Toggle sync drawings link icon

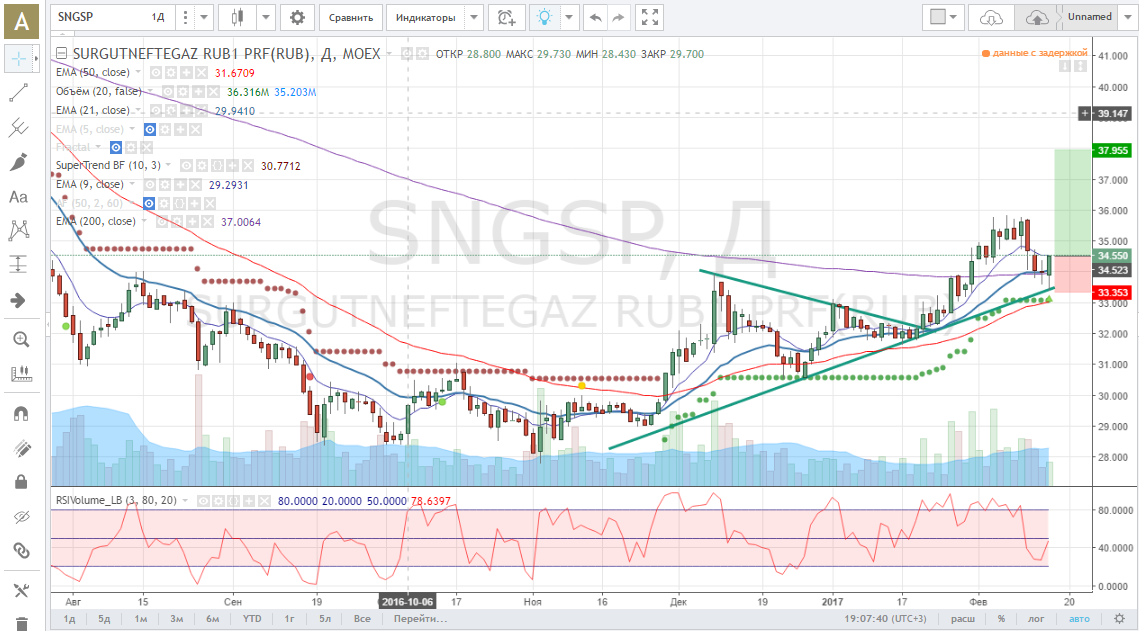pos(21,551)
